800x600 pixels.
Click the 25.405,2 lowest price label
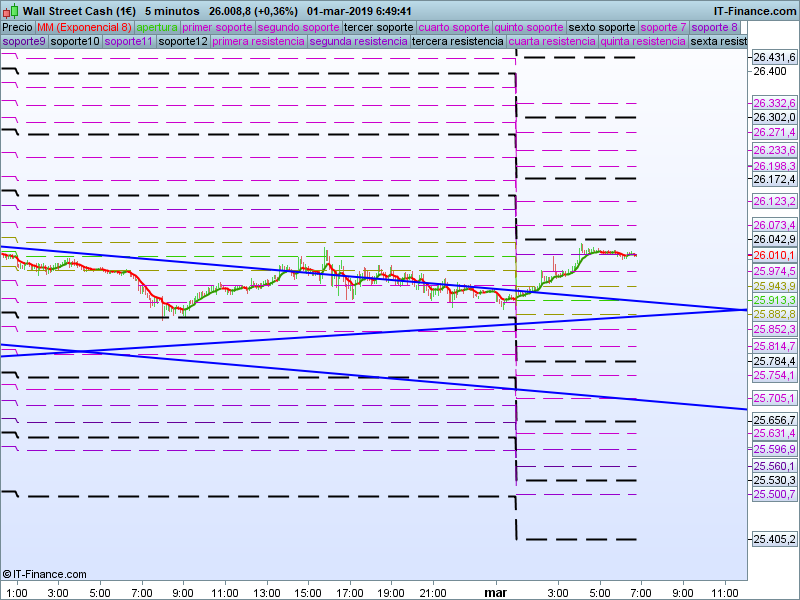[773, 539]
